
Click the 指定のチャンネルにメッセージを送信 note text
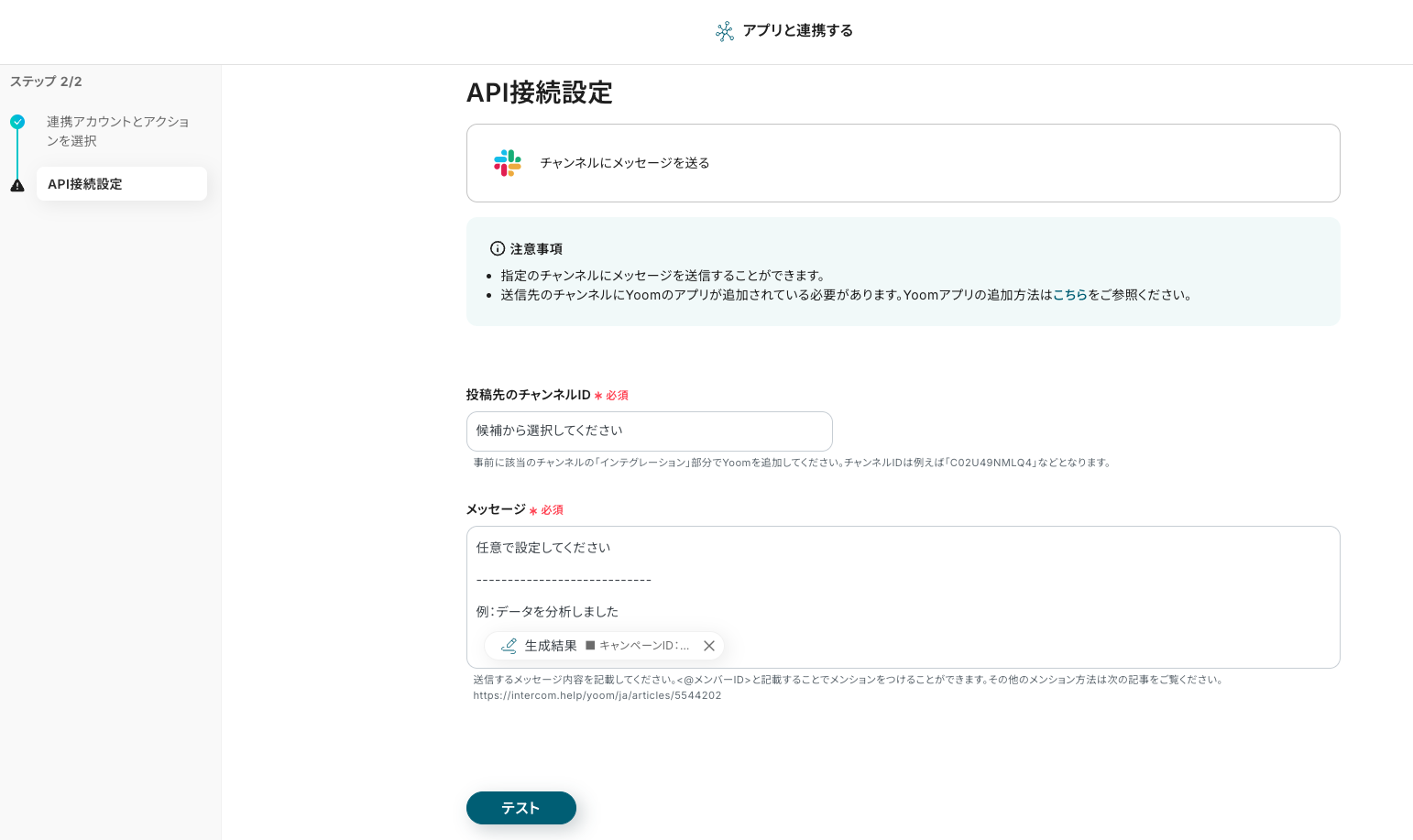664,276
